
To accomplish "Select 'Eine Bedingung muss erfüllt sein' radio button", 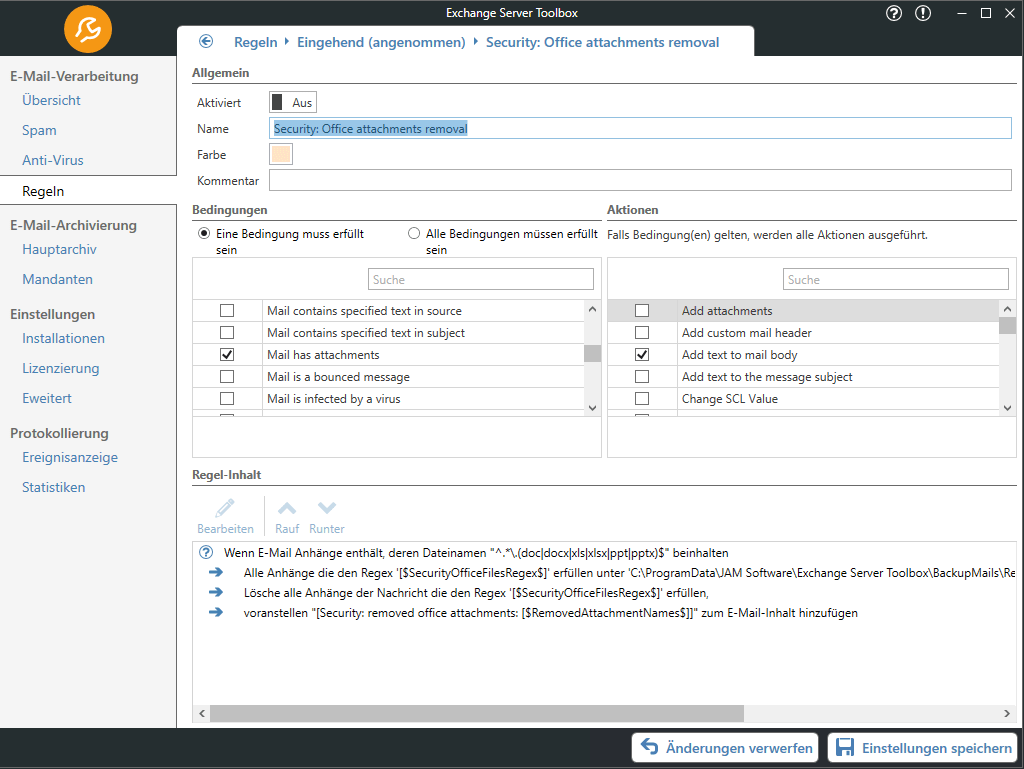I will click(x=204, y=234).
